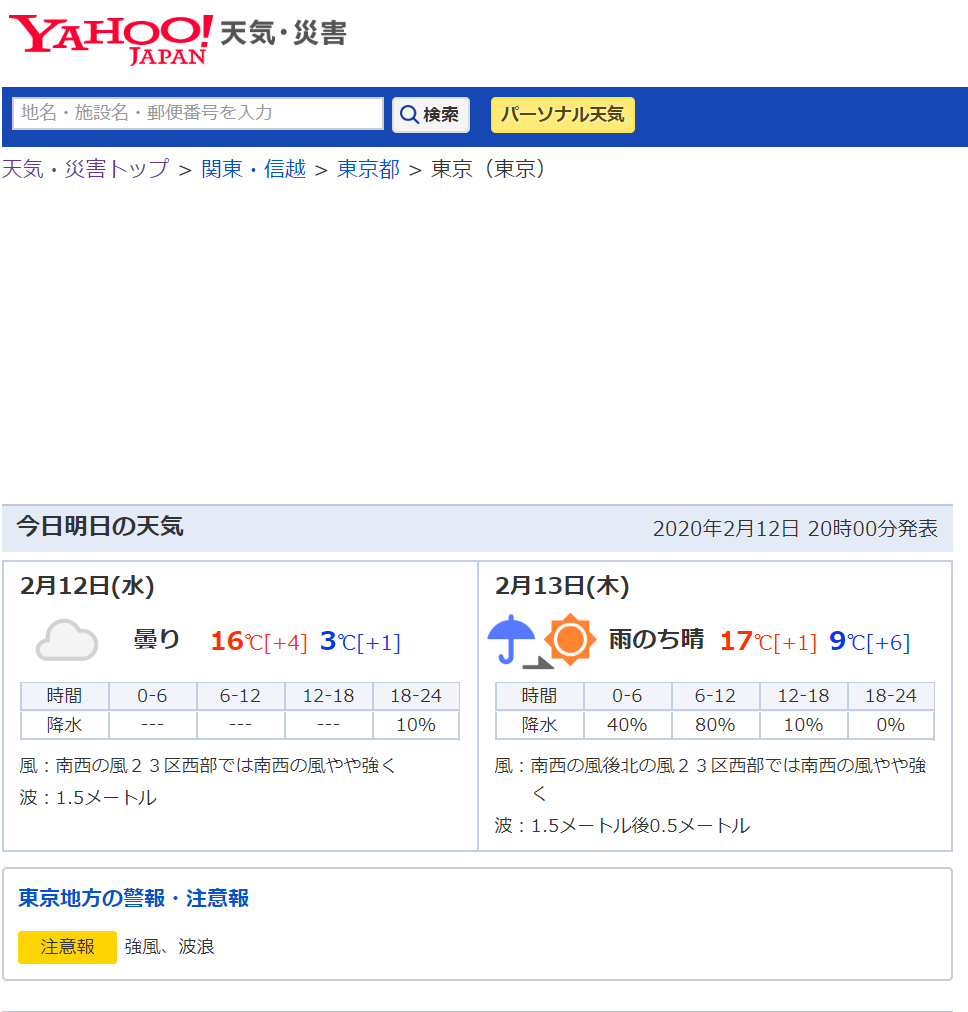The image size is (968, 1012).
Task: Open パーソナル天気
Action: click(x=563, y=115)
